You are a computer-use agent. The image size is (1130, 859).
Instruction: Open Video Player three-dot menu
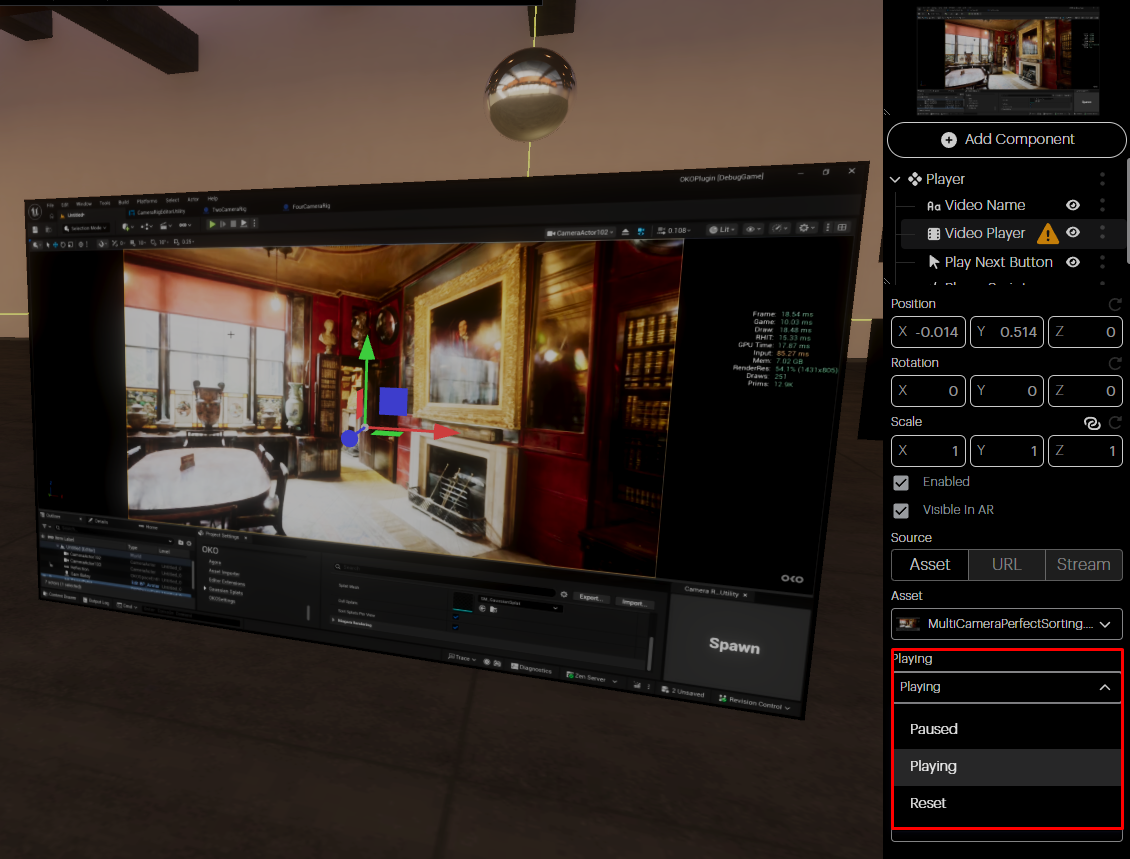(1102, 232)
